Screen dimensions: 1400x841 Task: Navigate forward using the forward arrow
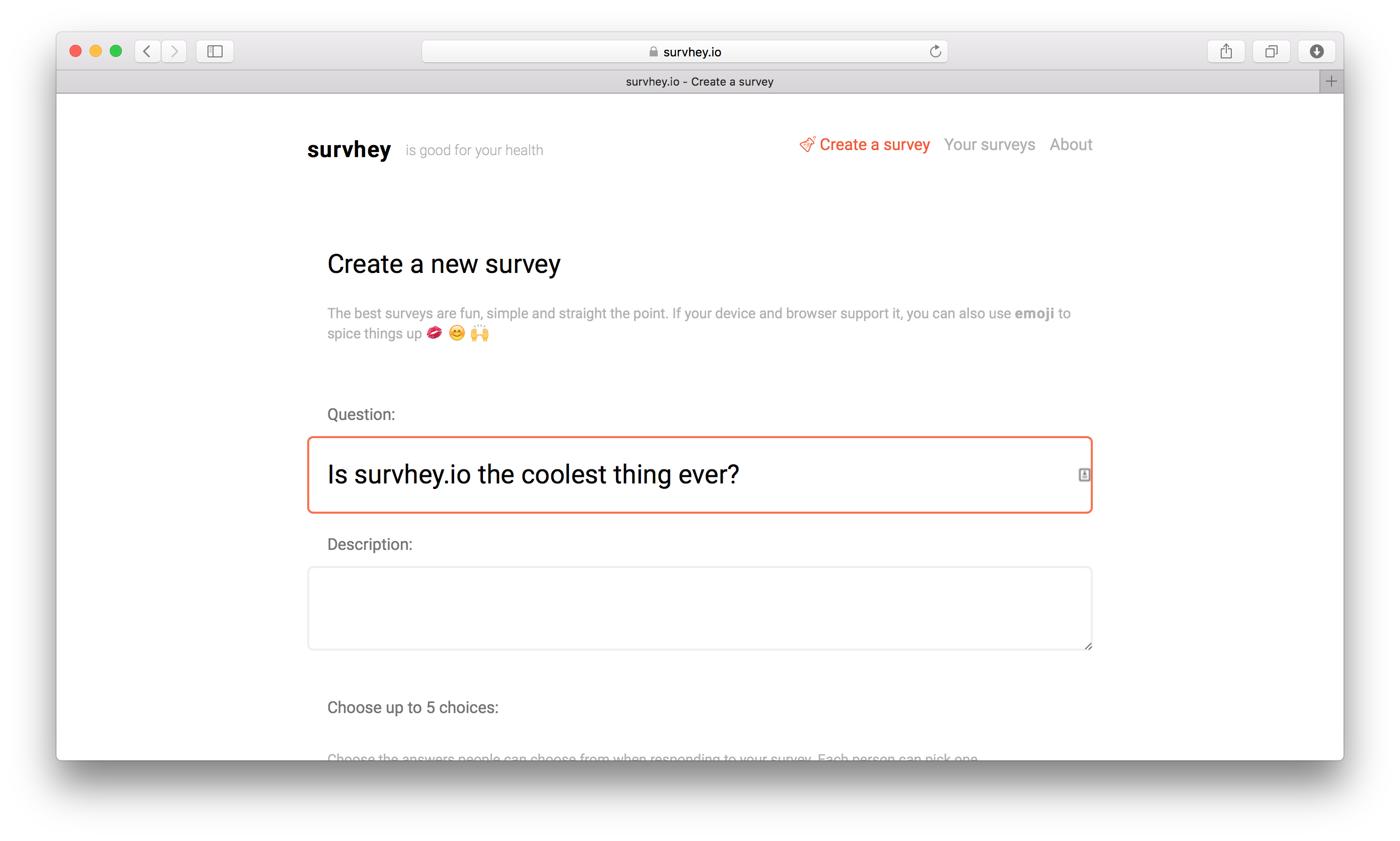174,51
